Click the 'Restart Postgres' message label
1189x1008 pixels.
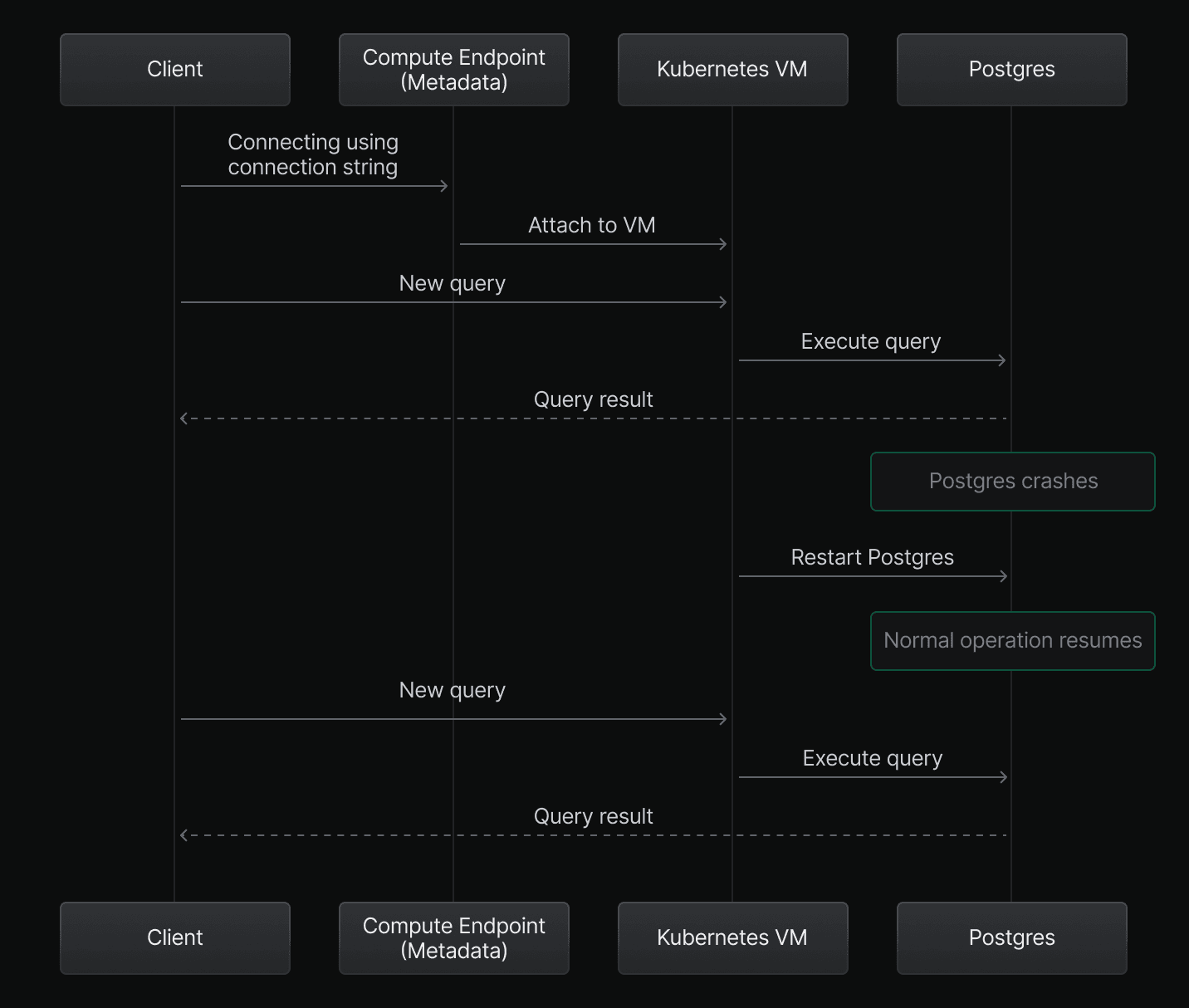tap(872, 557)
